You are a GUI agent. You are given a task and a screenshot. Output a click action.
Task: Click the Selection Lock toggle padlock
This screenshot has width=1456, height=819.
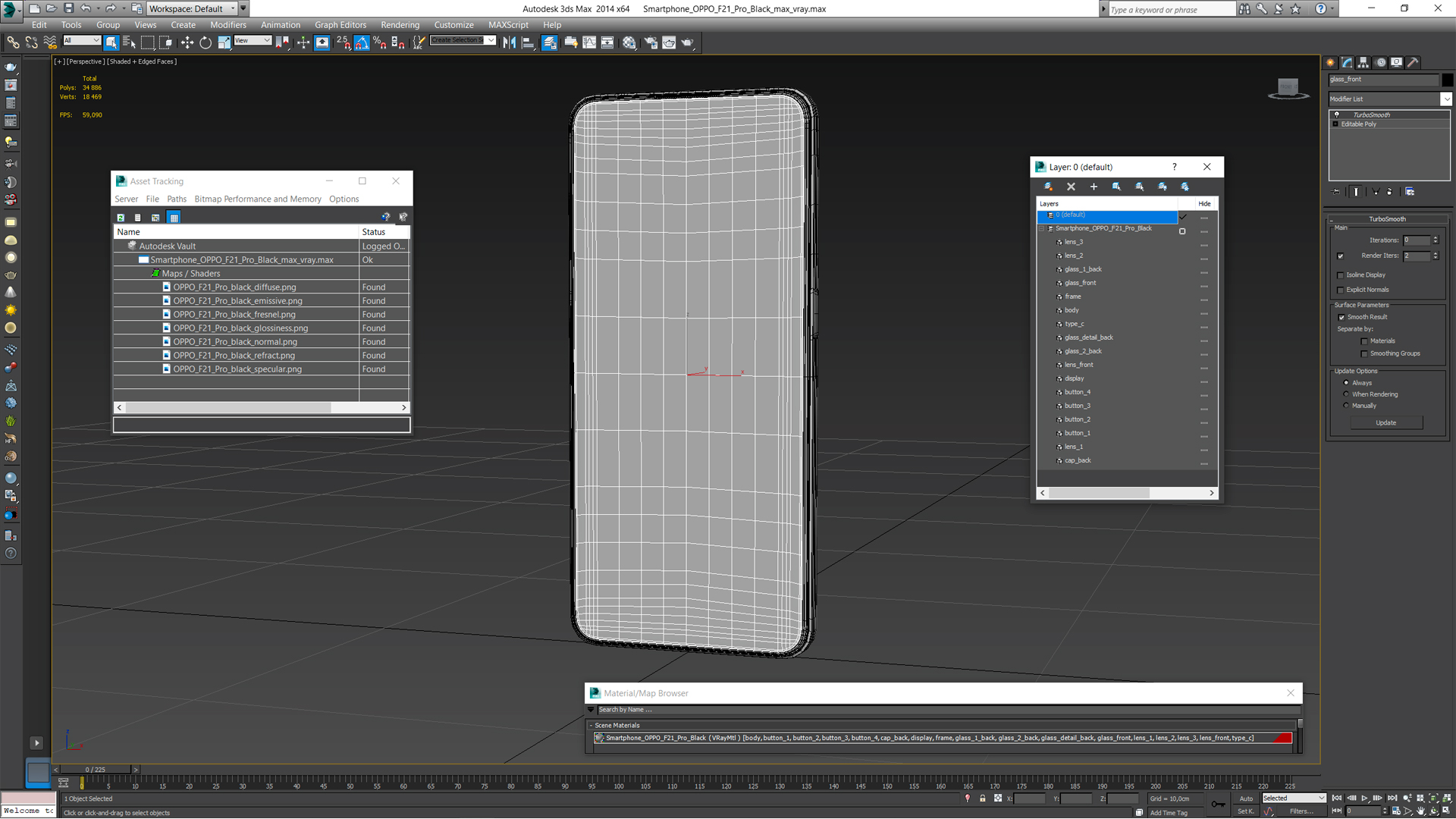click(983, 799)
